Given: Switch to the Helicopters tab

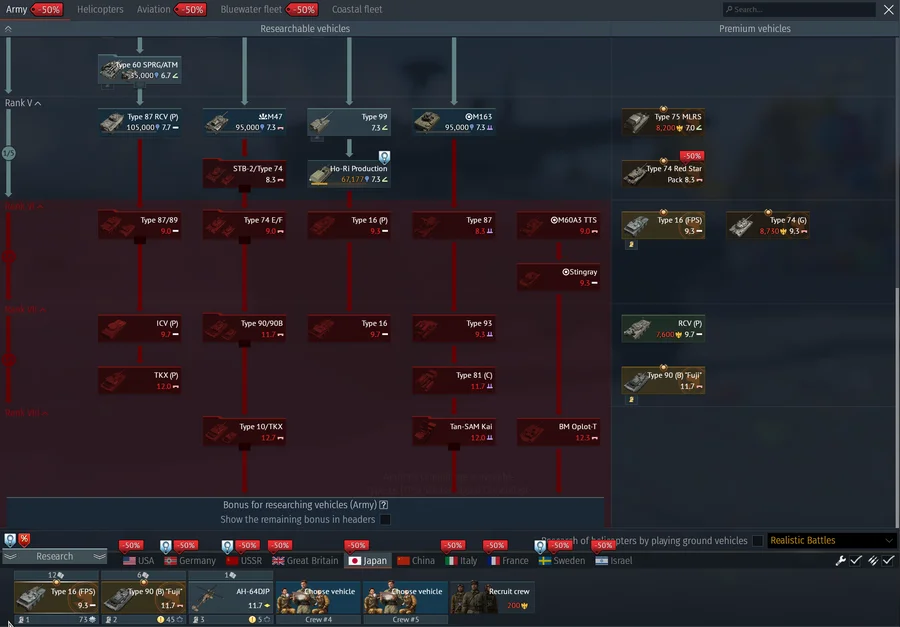Looking at the screenshot, I should click(x=100, y=9).
